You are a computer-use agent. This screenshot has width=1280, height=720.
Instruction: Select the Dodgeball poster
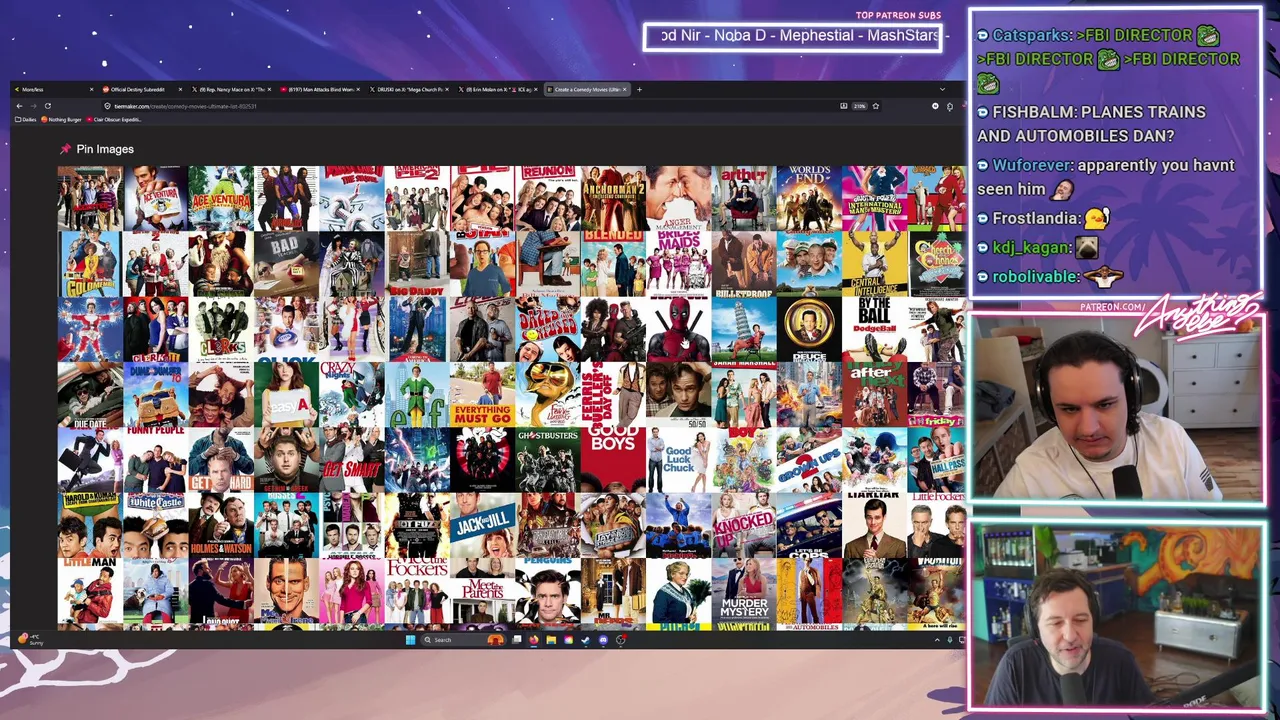point(874,330)
